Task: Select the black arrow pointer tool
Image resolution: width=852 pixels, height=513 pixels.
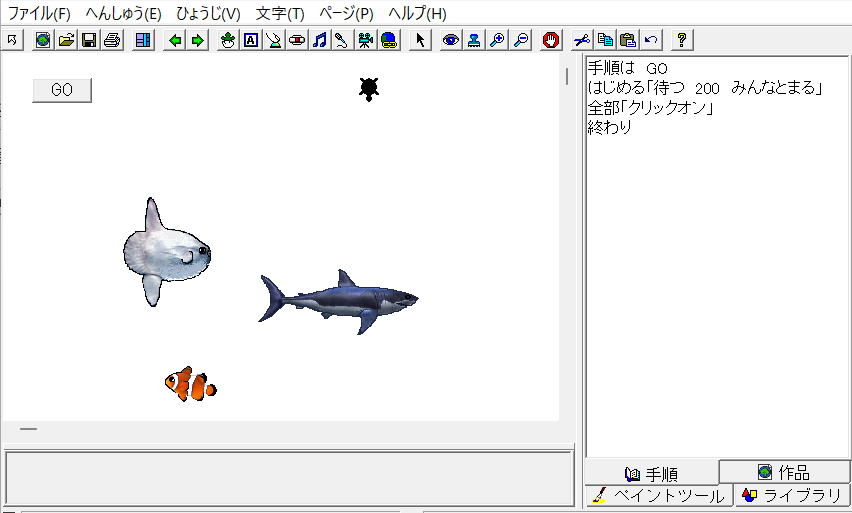Action: (420, 40)
